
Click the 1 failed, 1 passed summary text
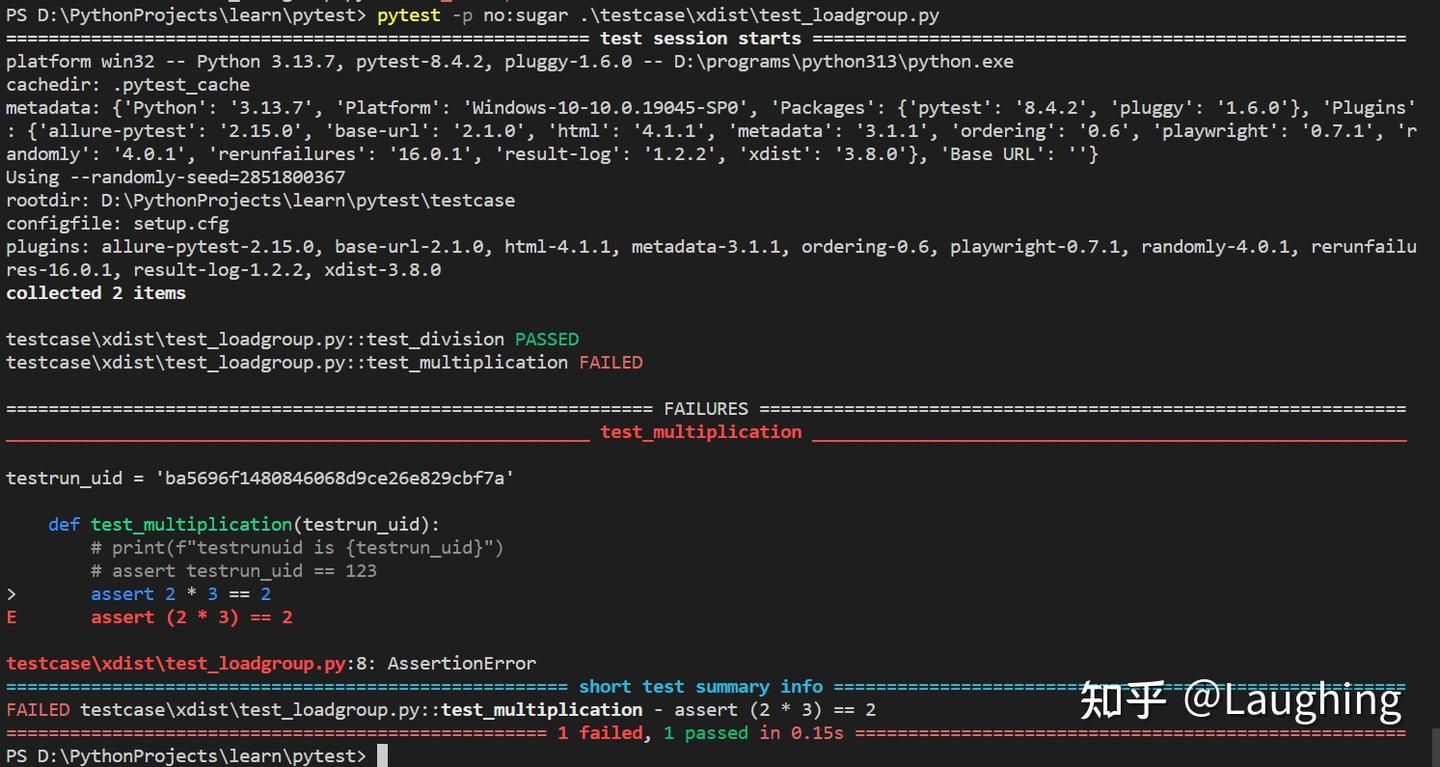(x=702, y=732)
